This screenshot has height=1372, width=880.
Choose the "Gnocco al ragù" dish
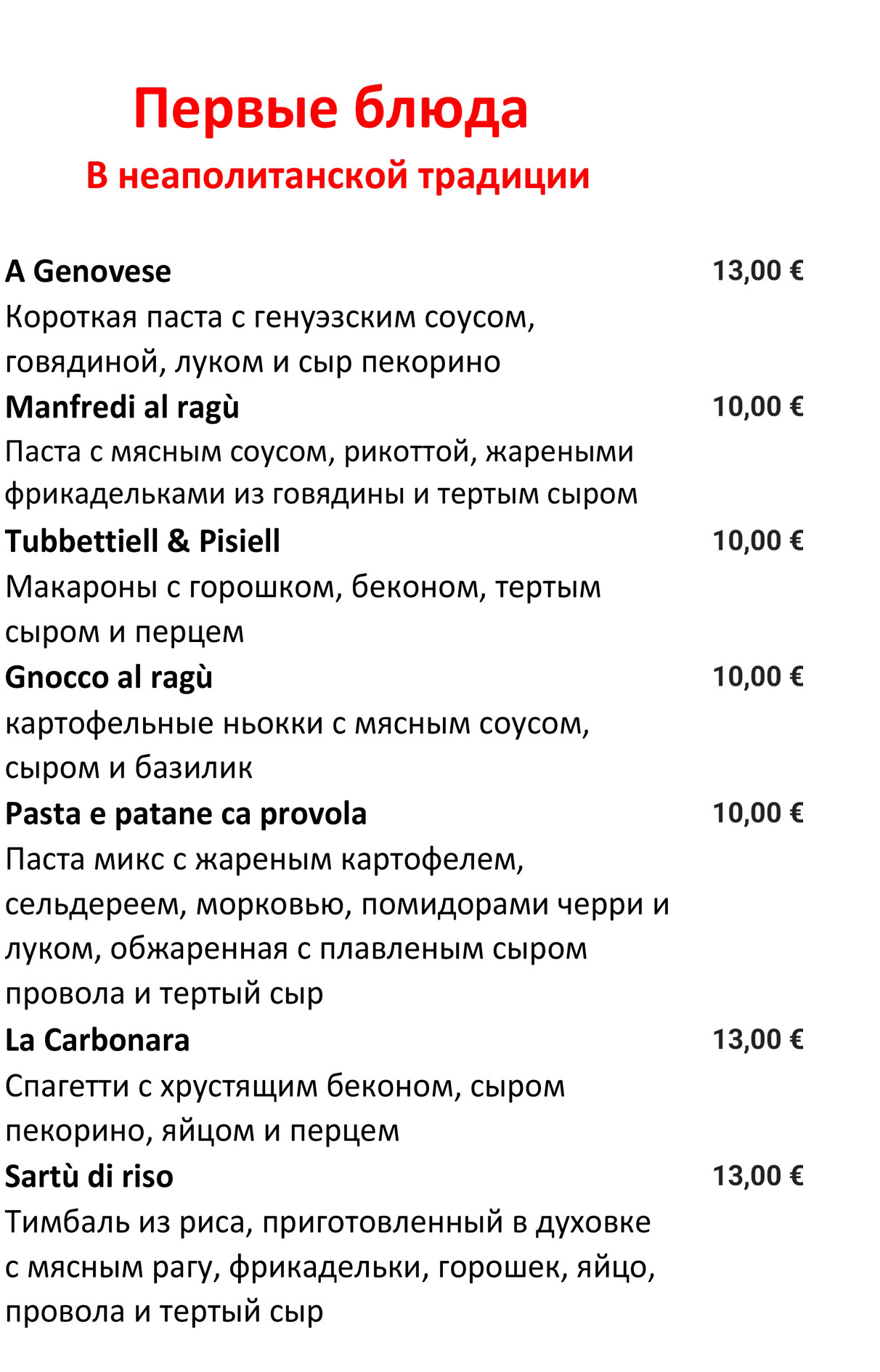(x=109, y=678)
